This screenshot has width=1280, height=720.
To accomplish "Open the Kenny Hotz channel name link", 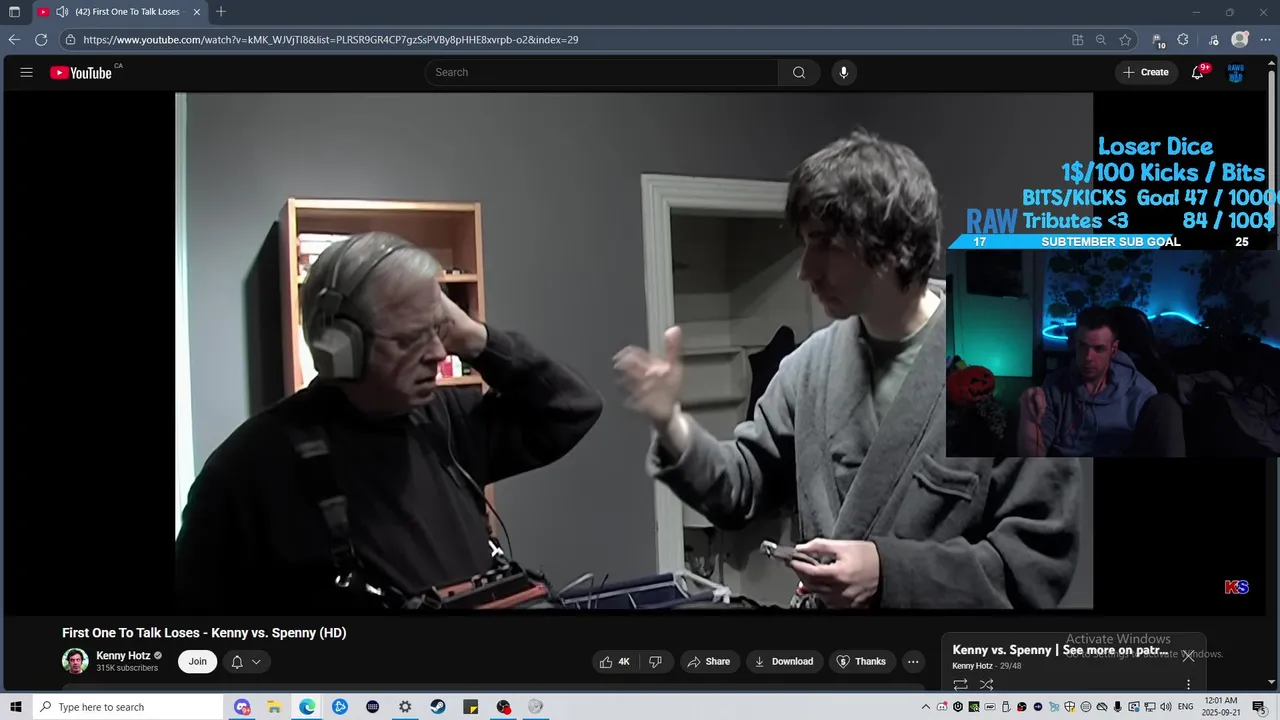I will [x=123, y=656].
